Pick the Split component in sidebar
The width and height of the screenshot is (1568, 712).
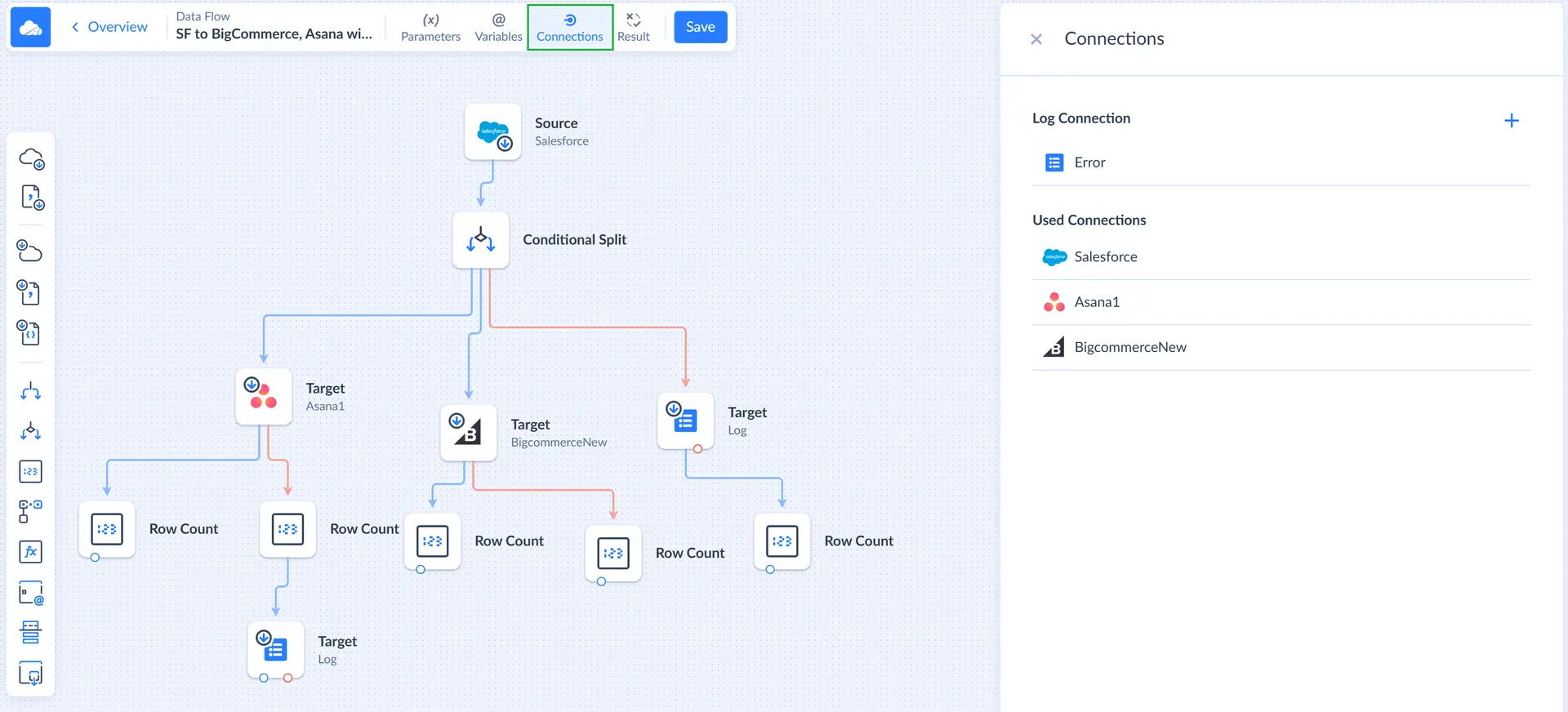[31, 391]
